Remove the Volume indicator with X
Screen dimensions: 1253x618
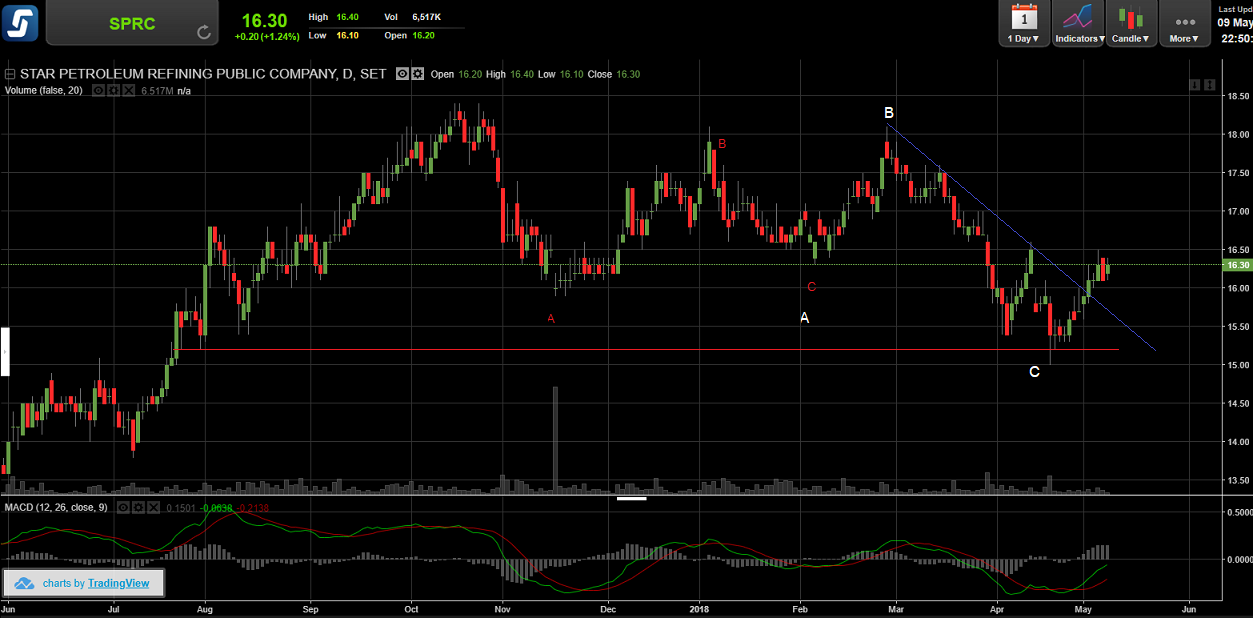point(128,90)
